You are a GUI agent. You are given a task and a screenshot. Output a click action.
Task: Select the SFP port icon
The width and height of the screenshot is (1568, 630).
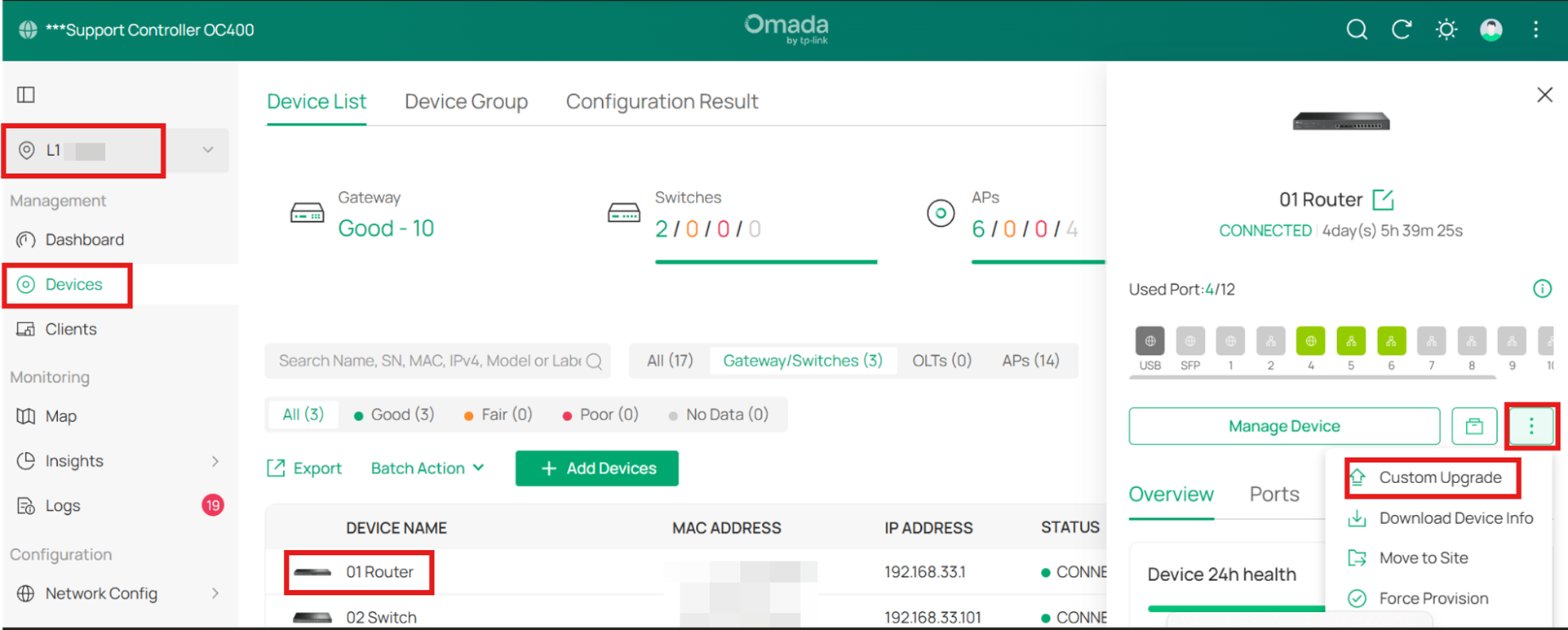coord(1190,341)
